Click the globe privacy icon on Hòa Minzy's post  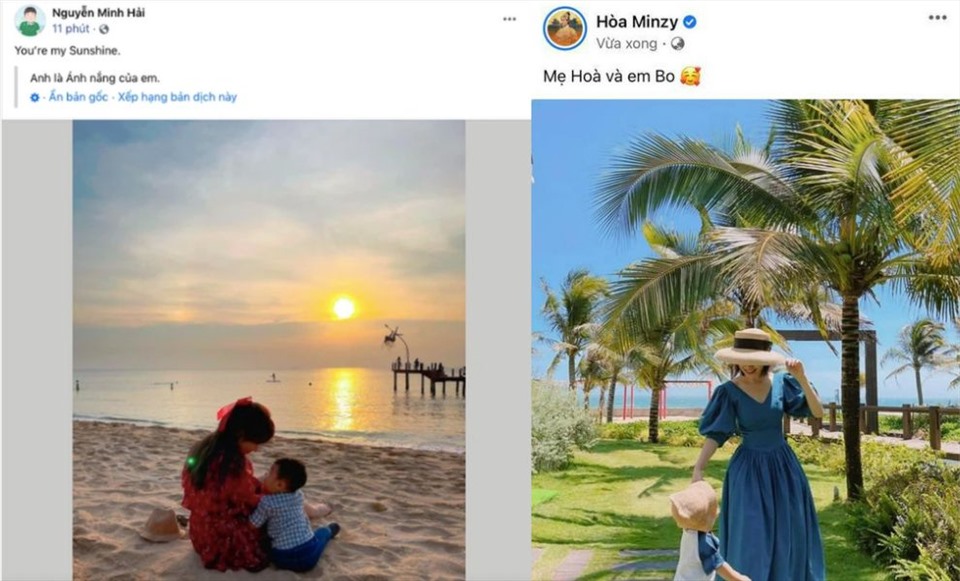pyautogui.click(x=677, y=44)
